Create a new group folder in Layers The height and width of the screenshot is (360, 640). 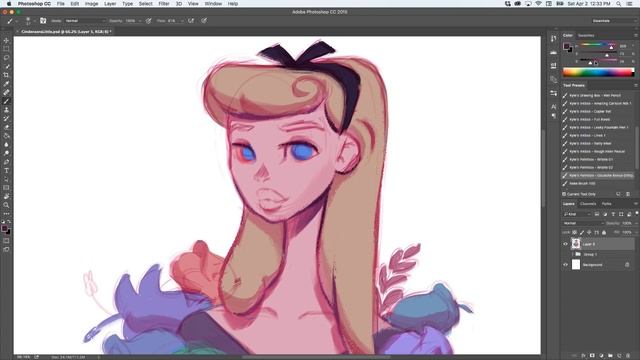point(610,356)
